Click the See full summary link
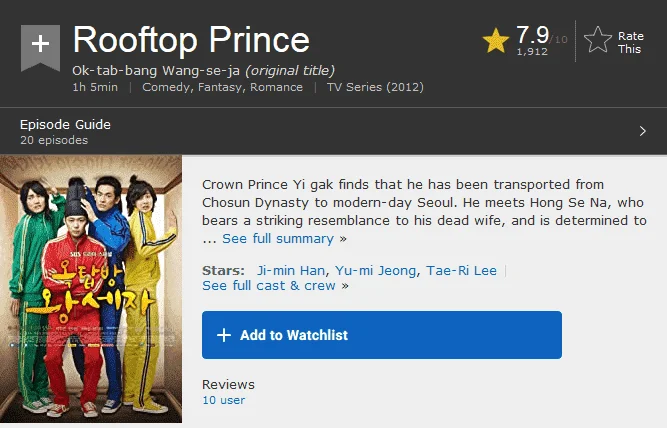Image resolution: width=667 pixels, height=428 pixels. click(x=278, y=239)
